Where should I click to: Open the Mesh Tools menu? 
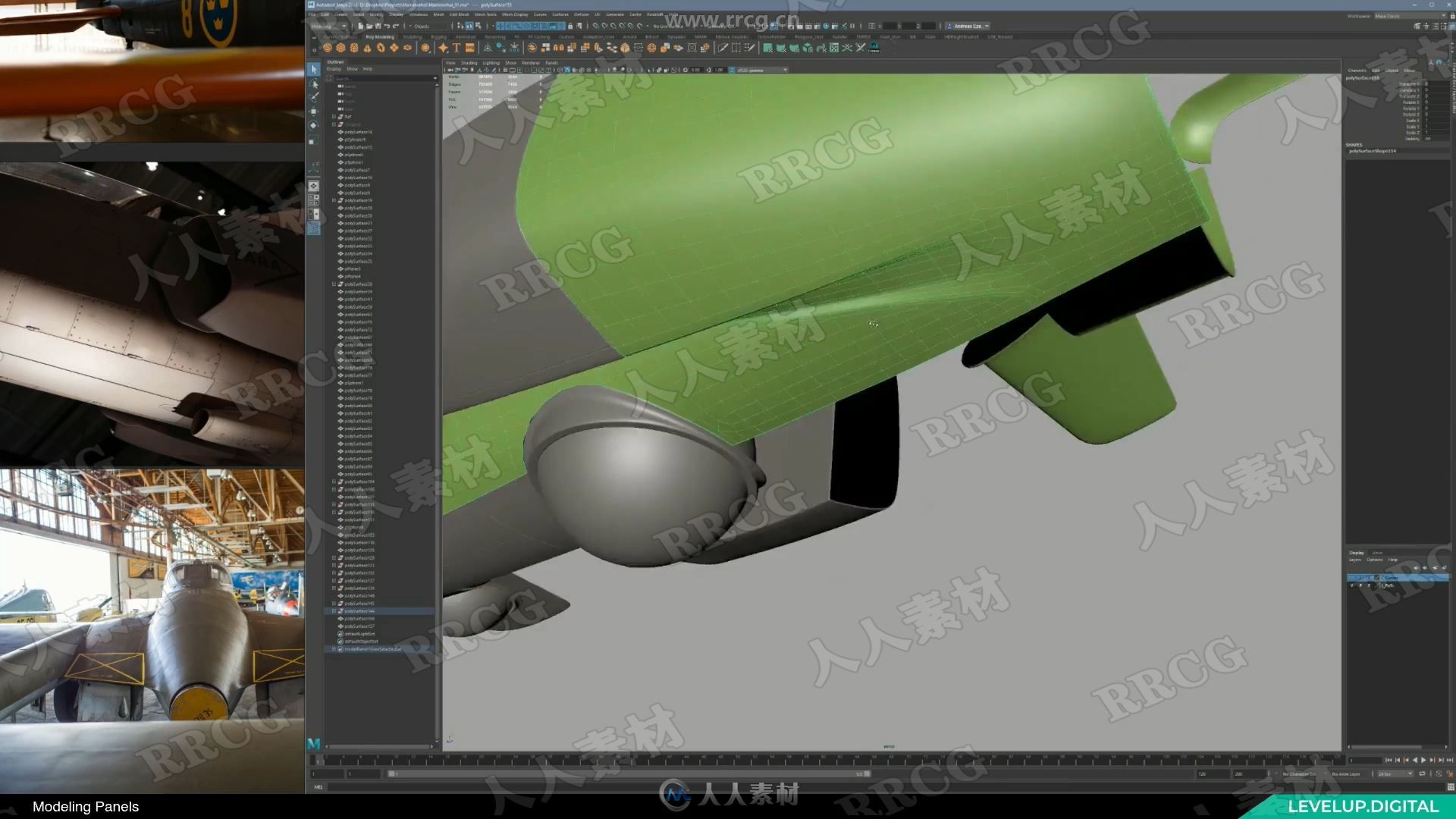click(485, 14)
